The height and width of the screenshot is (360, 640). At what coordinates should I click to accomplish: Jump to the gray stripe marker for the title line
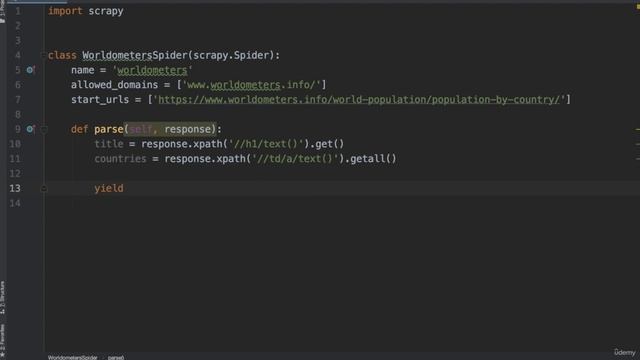tap(638, 144)
